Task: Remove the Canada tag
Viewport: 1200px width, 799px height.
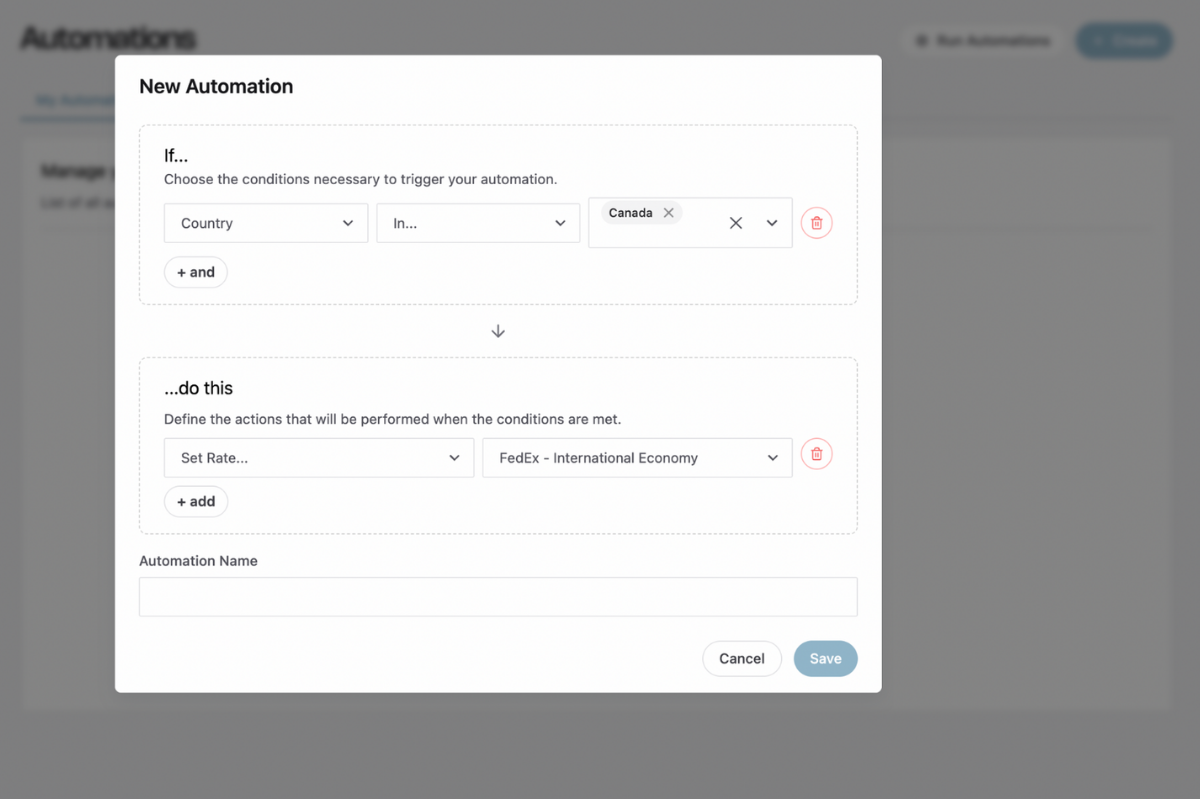Action: (669, 213)
